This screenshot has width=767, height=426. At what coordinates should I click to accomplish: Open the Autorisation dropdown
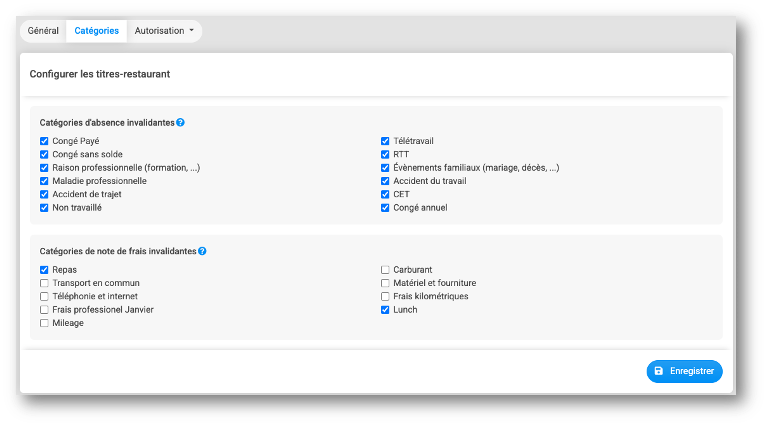pyautogui.click(x=164, y=31)
